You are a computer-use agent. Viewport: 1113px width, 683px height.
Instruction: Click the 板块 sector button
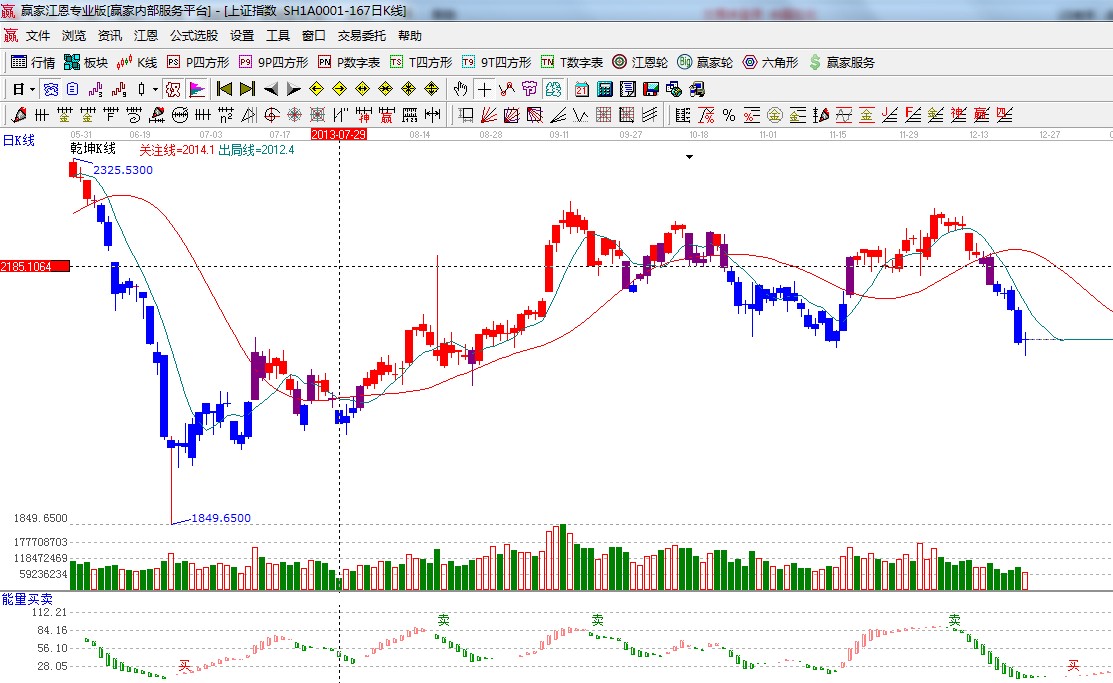point(86,62)
